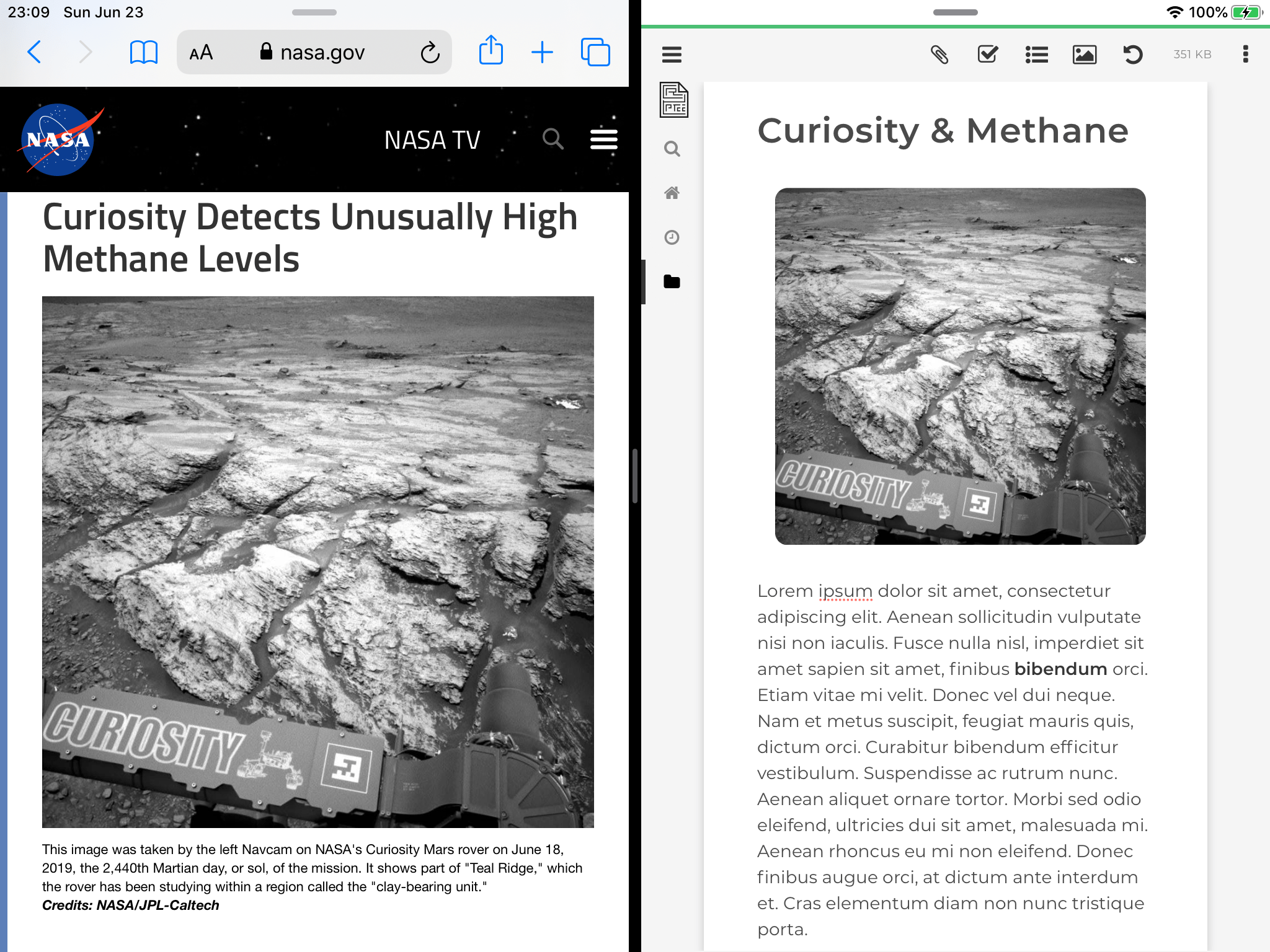Attach a file with paperclip icon

[939, 55]
